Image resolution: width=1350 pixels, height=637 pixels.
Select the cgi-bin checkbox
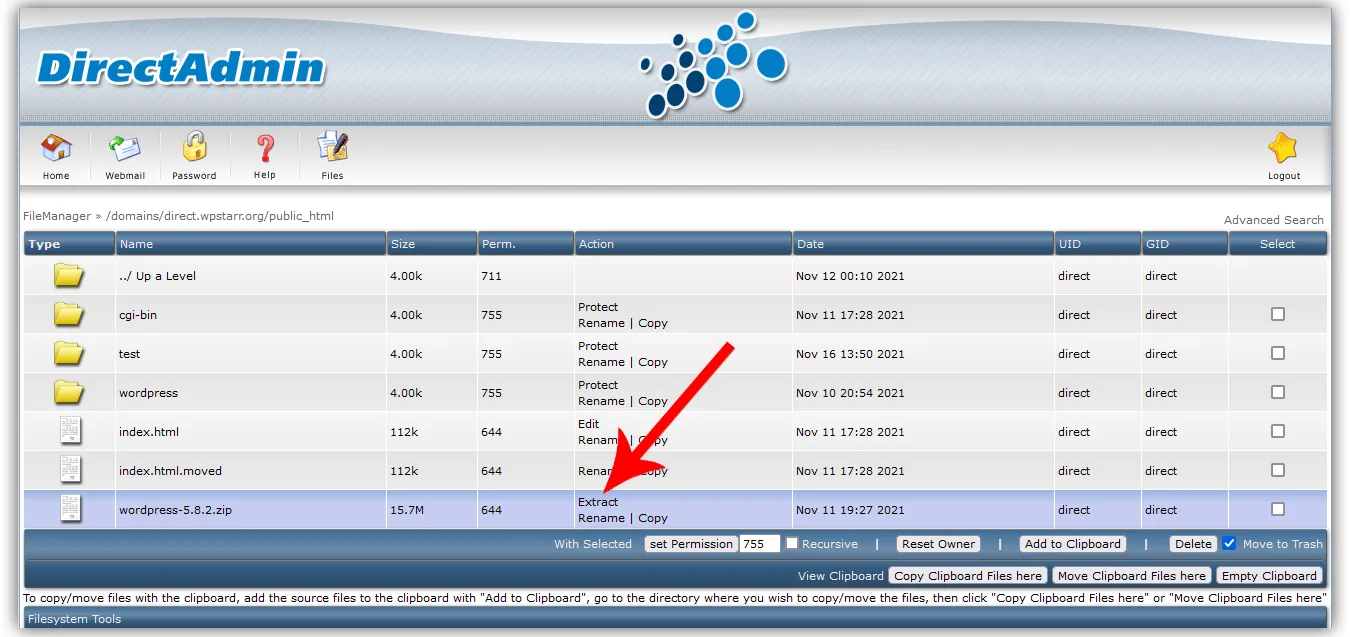(1277, 314)
